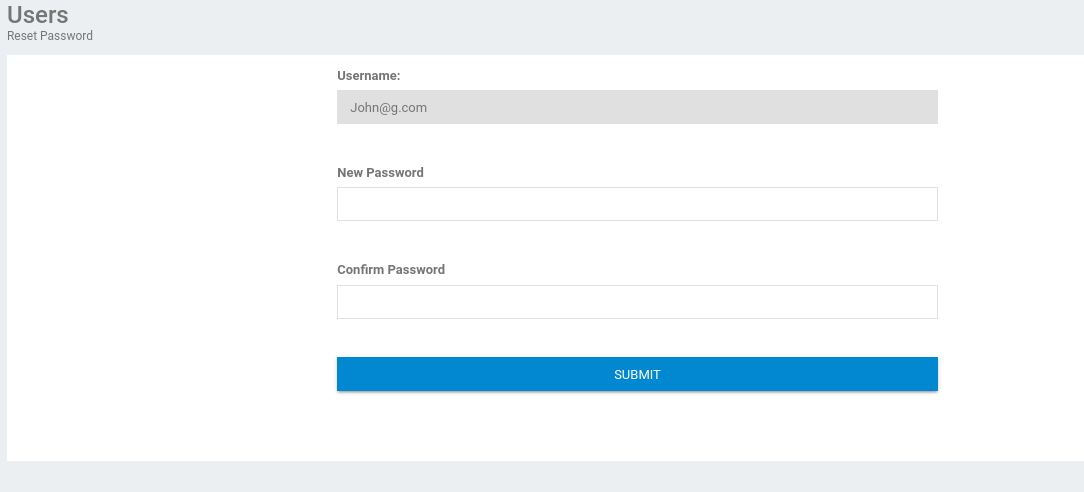Click the Users page heading
The height and width of the screenshot is (492, 1084).
click(x=38, y=15)
